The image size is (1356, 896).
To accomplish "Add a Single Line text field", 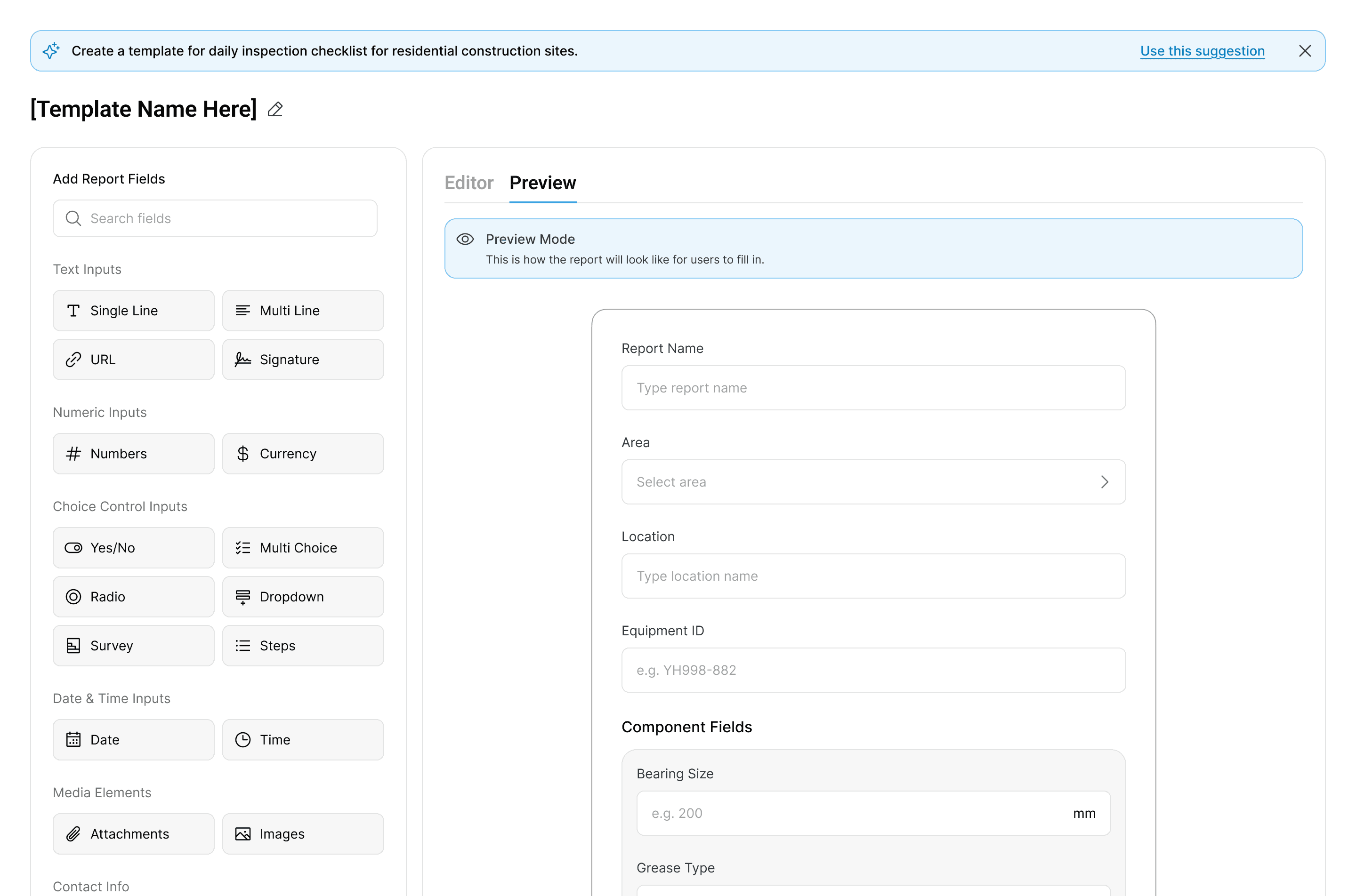I will coord(133,310).
